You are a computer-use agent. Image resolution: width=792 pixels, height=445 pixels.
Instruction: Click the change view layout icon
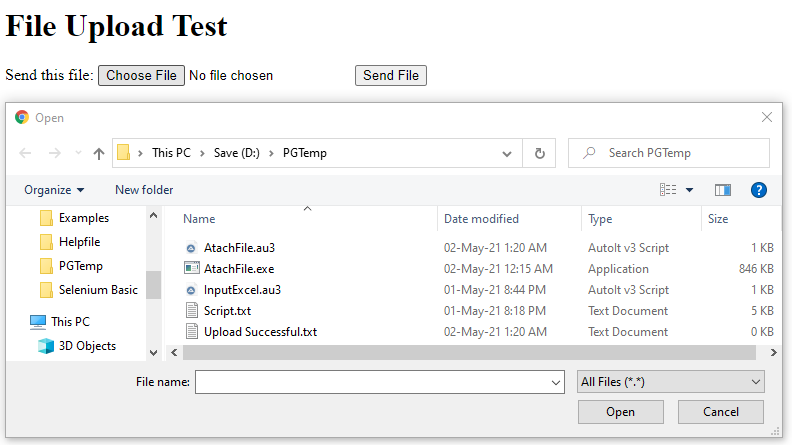coord(668,190)
